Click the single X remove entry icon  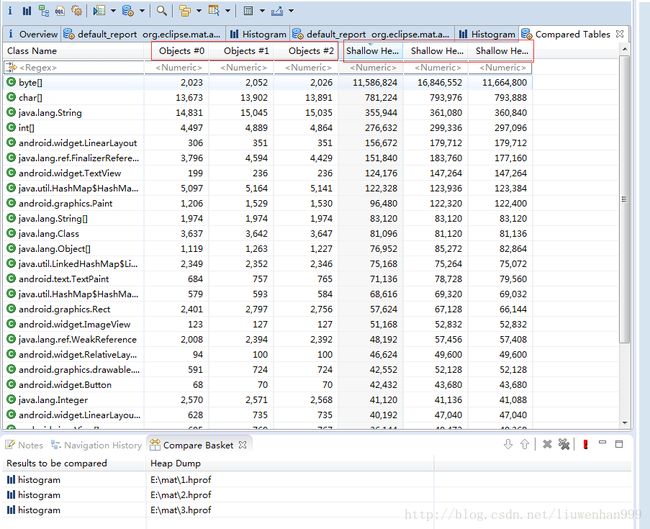pos(547,444)
